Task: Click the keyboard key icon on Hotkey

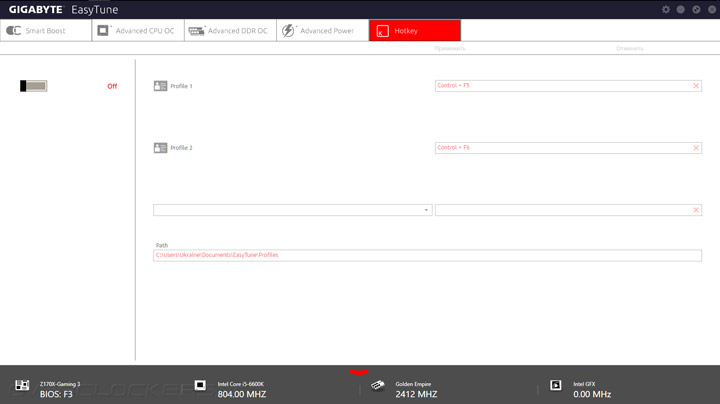Action: [382, 31]
